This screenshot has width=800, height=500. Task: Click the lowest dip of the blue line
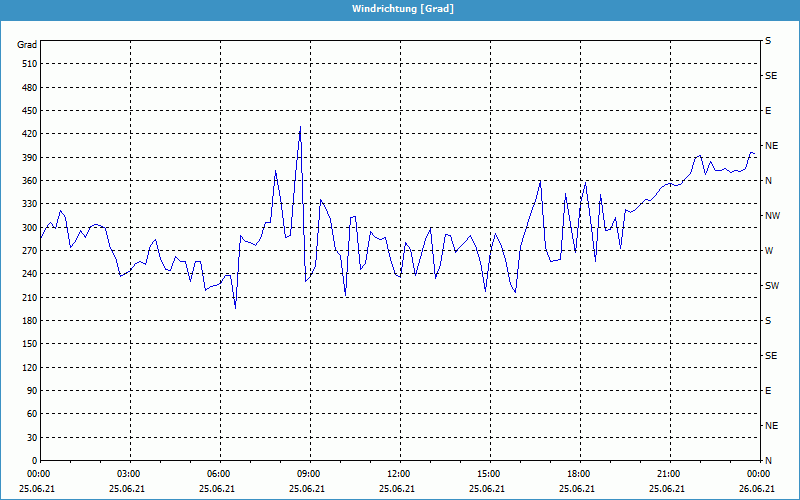(235, 308)
